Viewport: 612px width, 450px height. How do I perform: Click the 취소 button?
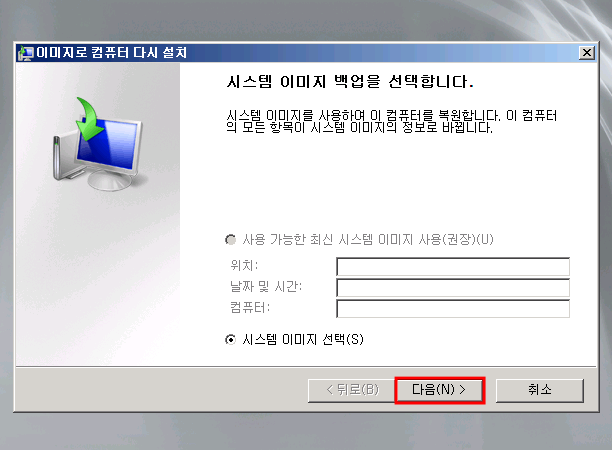[x=540, y=390]
